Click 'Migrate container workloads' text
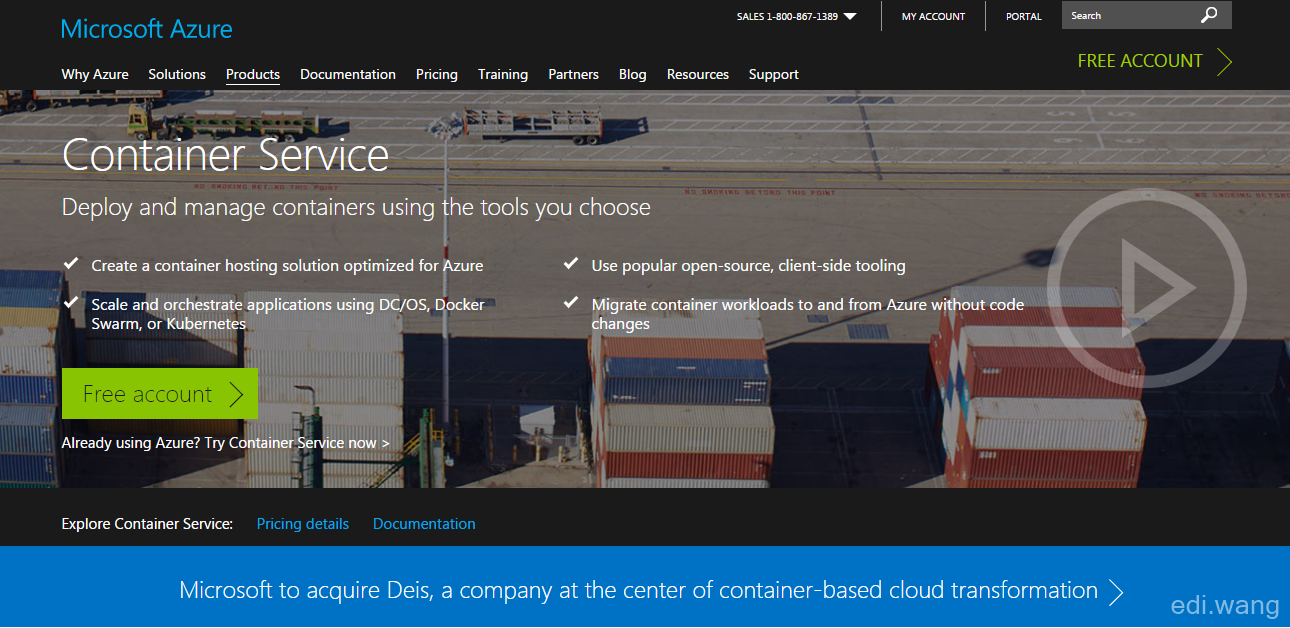 (808, 314)
